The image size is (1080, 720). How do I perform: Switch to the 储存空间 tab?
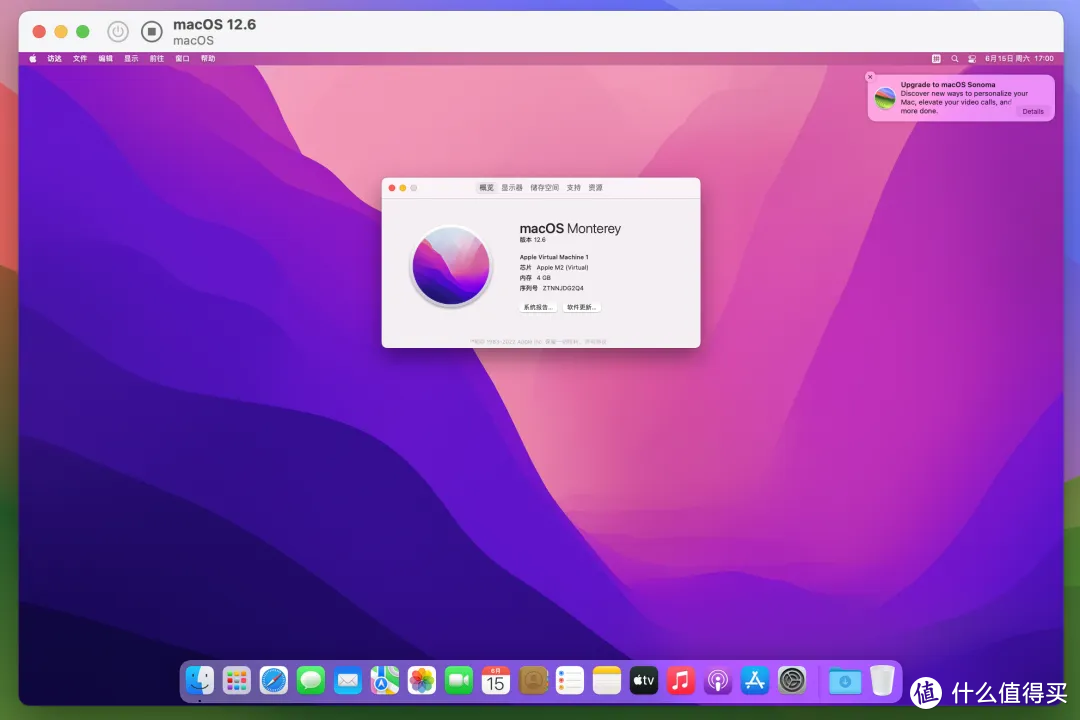point(545,187)
